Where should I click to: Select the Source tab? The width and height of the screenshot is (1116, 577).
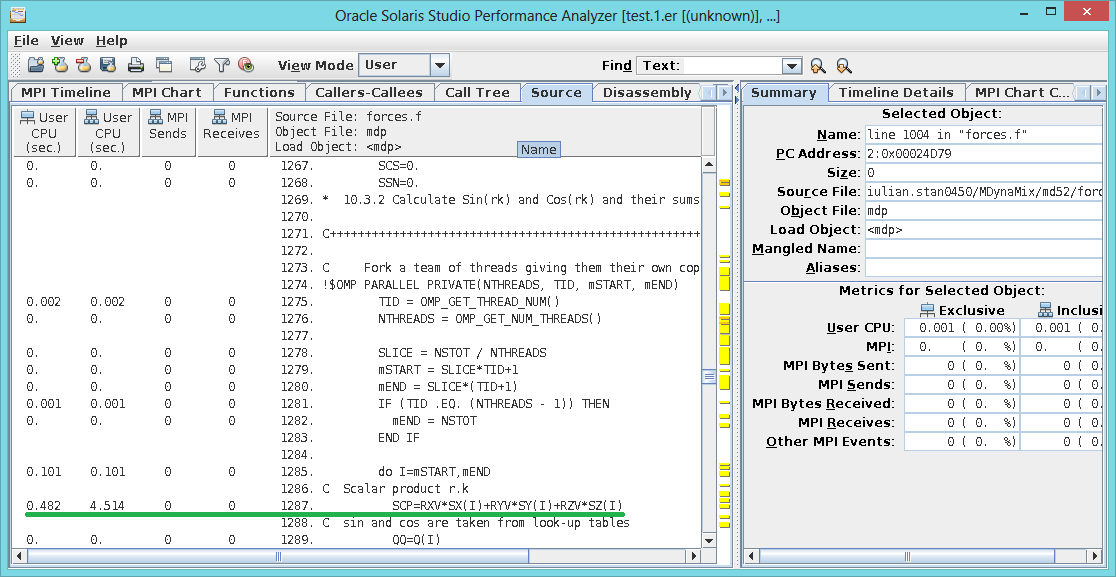[x=557, y=92]
